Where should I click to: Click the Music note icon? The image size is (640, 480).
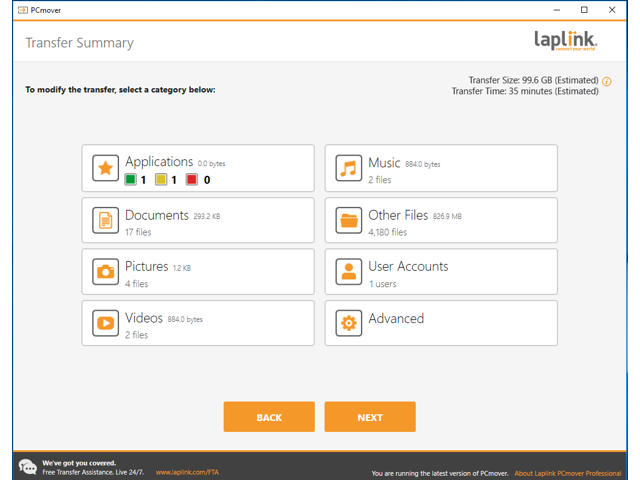tap(348, 168)
